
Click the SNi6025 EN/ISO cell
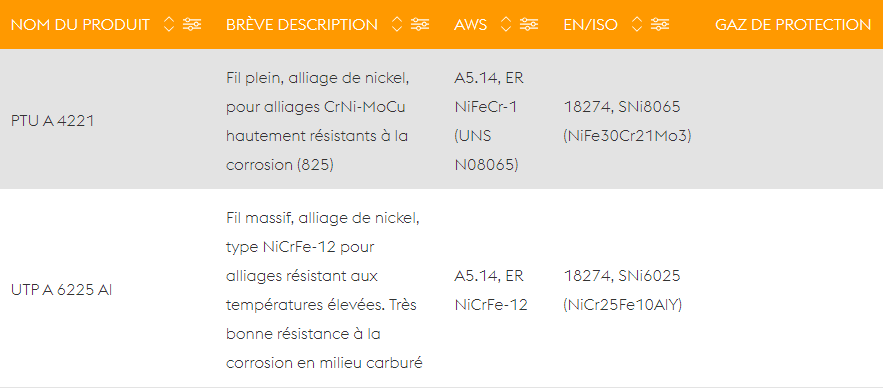coord(623,291)
